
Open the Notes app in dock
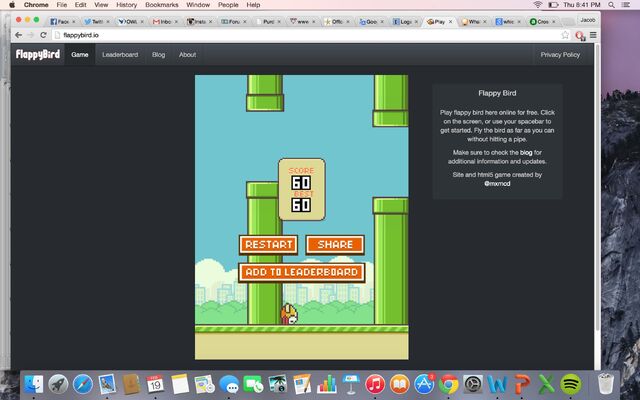[180, 384]
